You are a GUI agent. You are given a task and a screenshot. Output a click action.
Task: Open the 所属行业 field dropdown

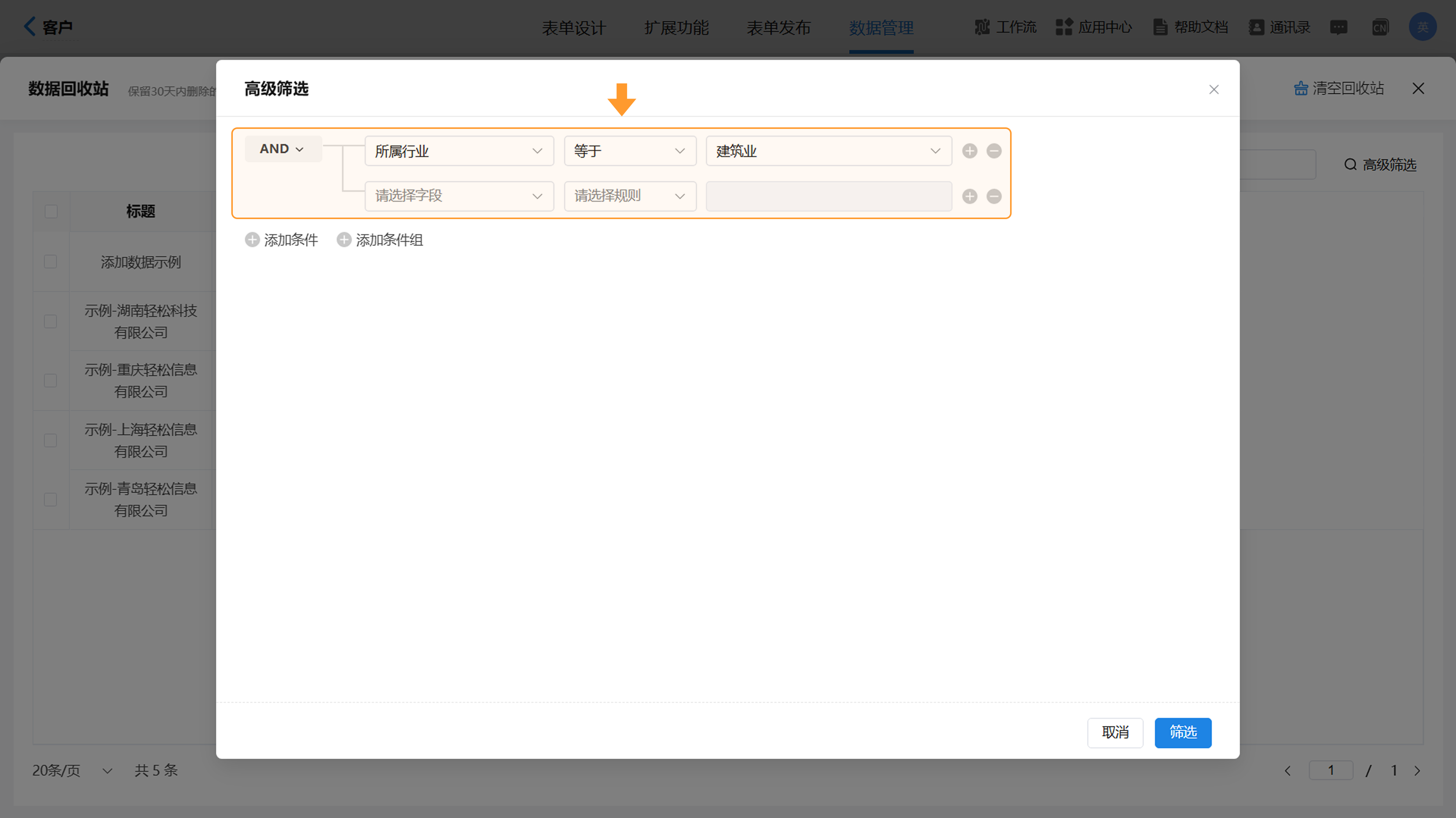459,151
